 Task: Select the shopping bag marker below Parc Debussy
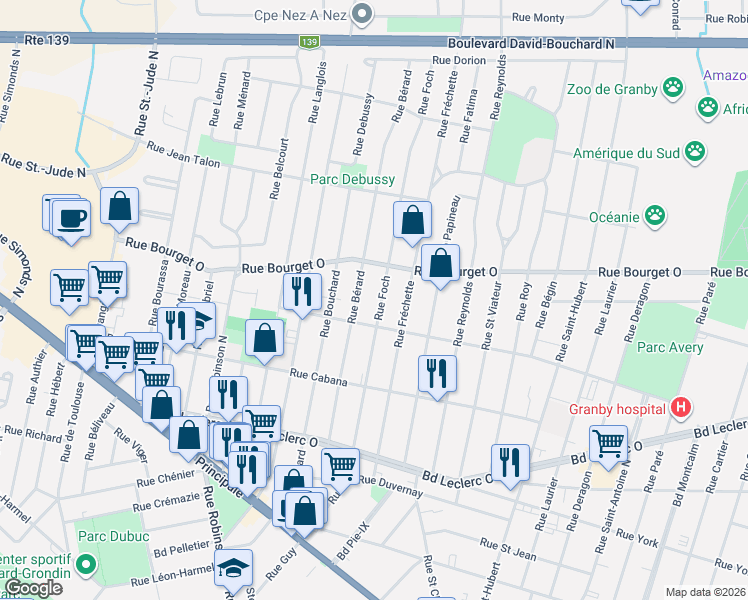(x=412, y=222)
